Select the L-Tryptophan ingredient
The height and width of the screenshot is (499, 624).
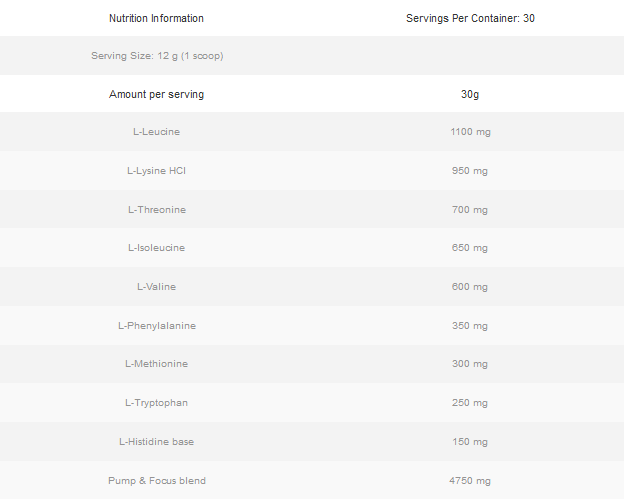coord(156,403)
